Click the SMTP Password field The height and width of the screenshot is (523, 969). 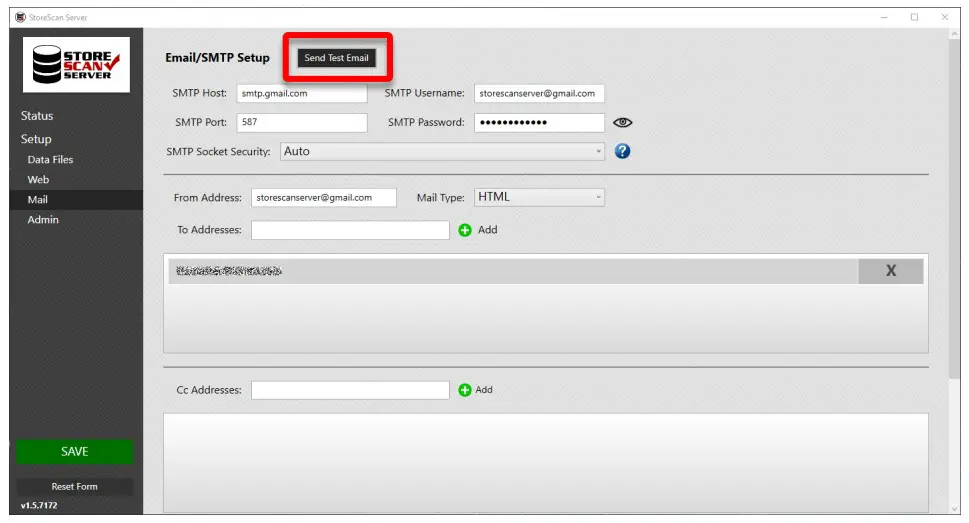(x=540, y=122)
